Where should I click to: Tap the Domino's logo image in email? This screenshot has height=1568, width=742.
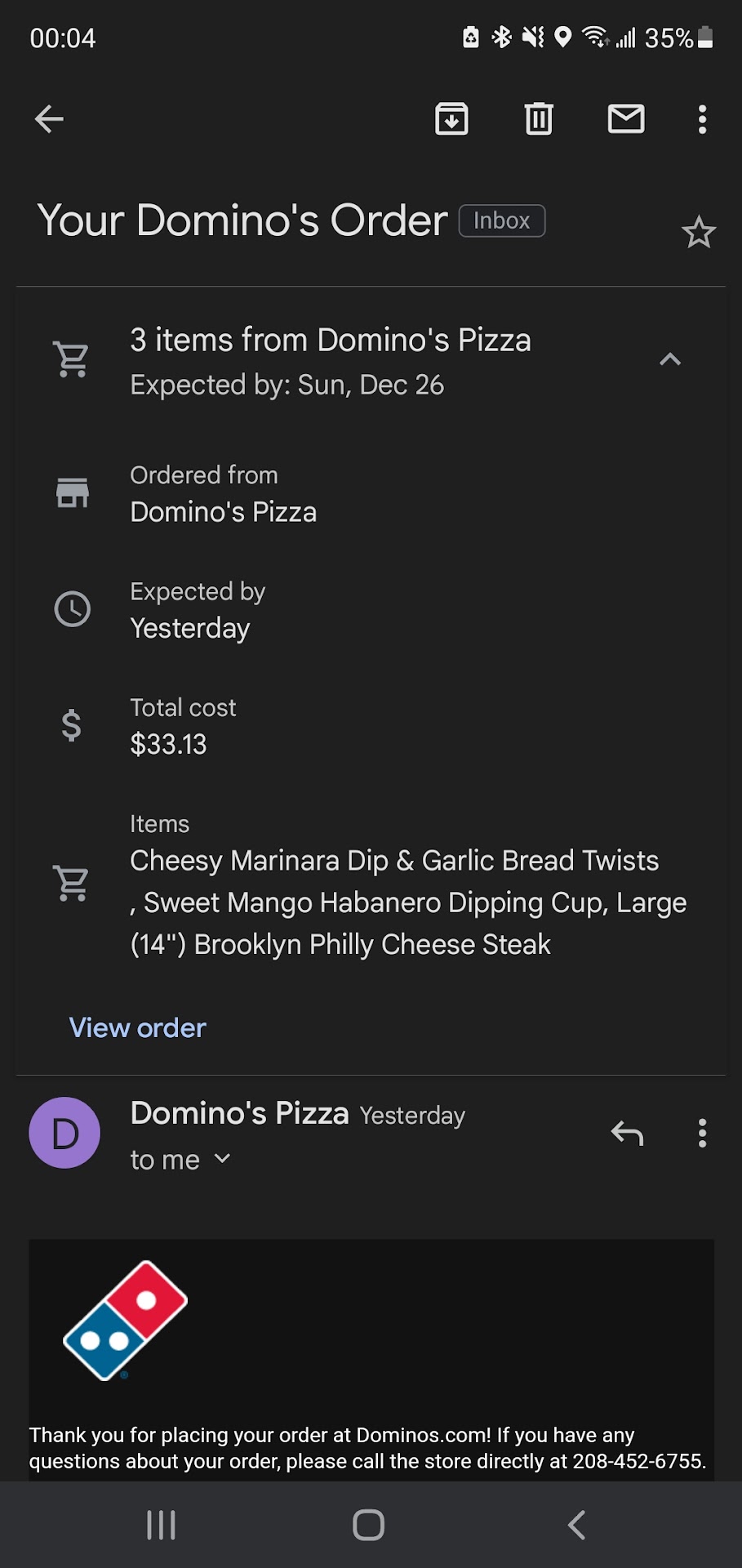[x=126, y=1320]
